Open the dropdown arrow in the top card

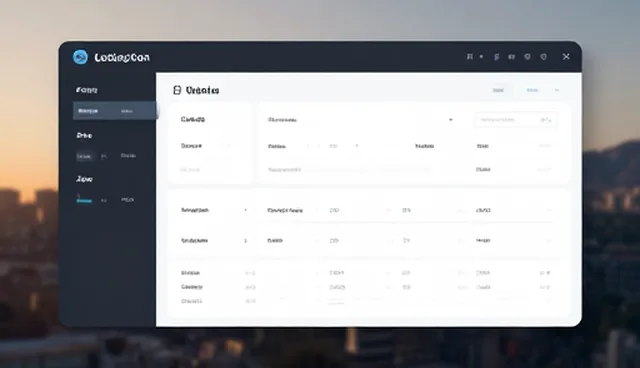(x=451, y=120)
